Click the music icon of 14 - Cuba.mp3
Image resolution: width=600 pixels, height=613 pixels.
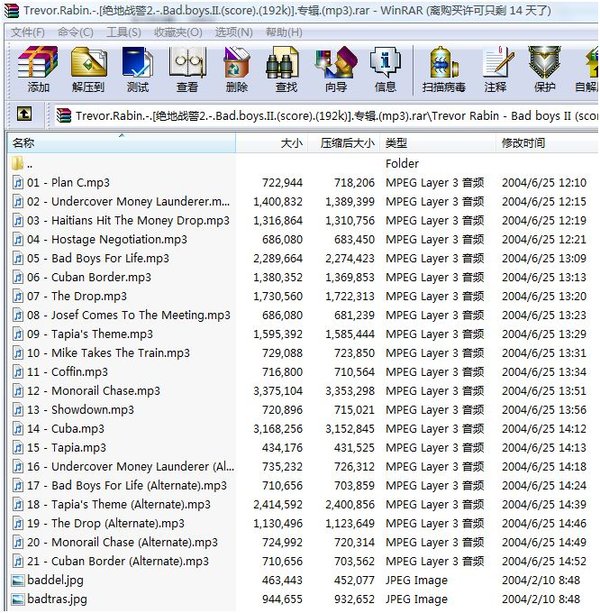[18, 428]
